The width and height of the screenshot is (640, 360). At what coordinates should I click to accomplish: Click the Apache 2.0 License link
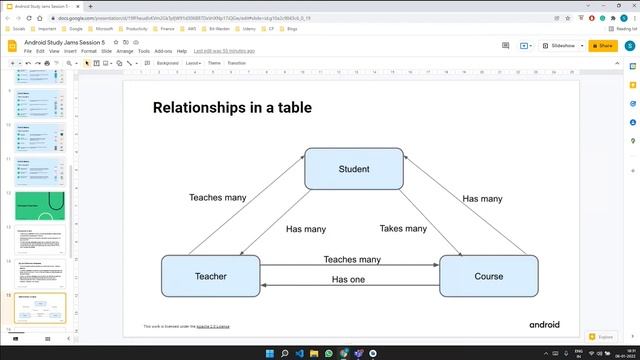(x=213, y=327)
